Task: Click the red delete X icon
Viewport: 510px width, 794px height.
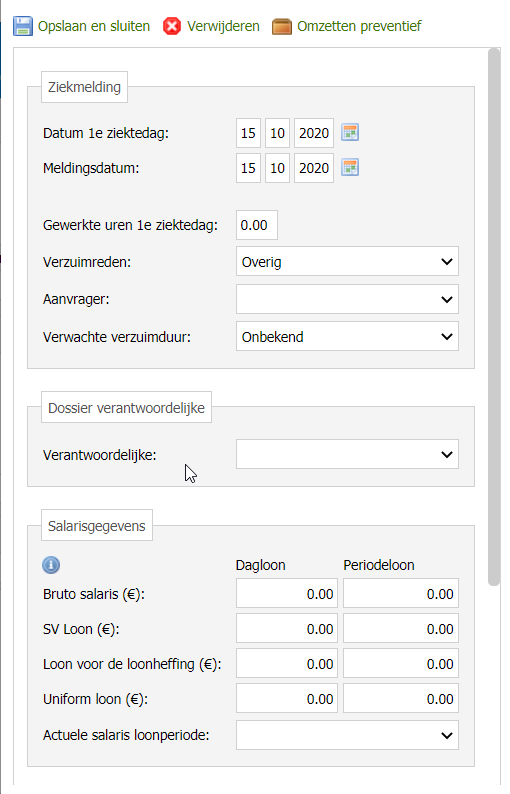Action: click(x=172, y=26)
